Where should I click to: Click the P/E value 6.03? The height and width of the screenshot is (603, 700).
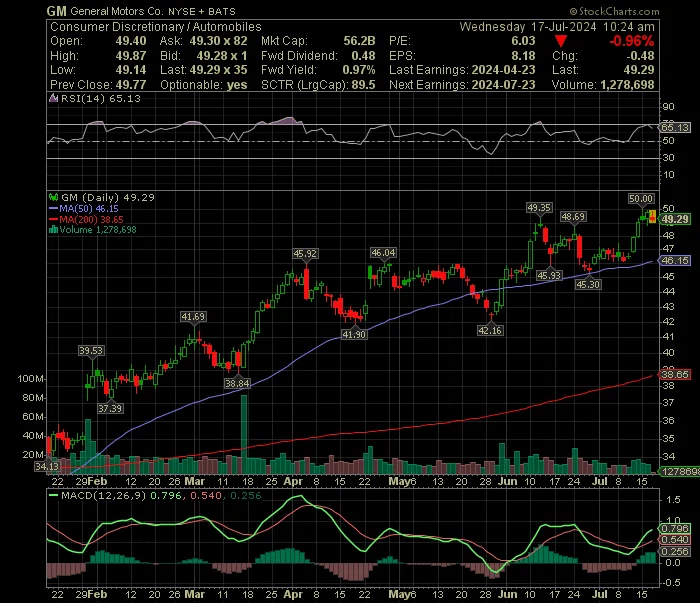pos(523,41)
